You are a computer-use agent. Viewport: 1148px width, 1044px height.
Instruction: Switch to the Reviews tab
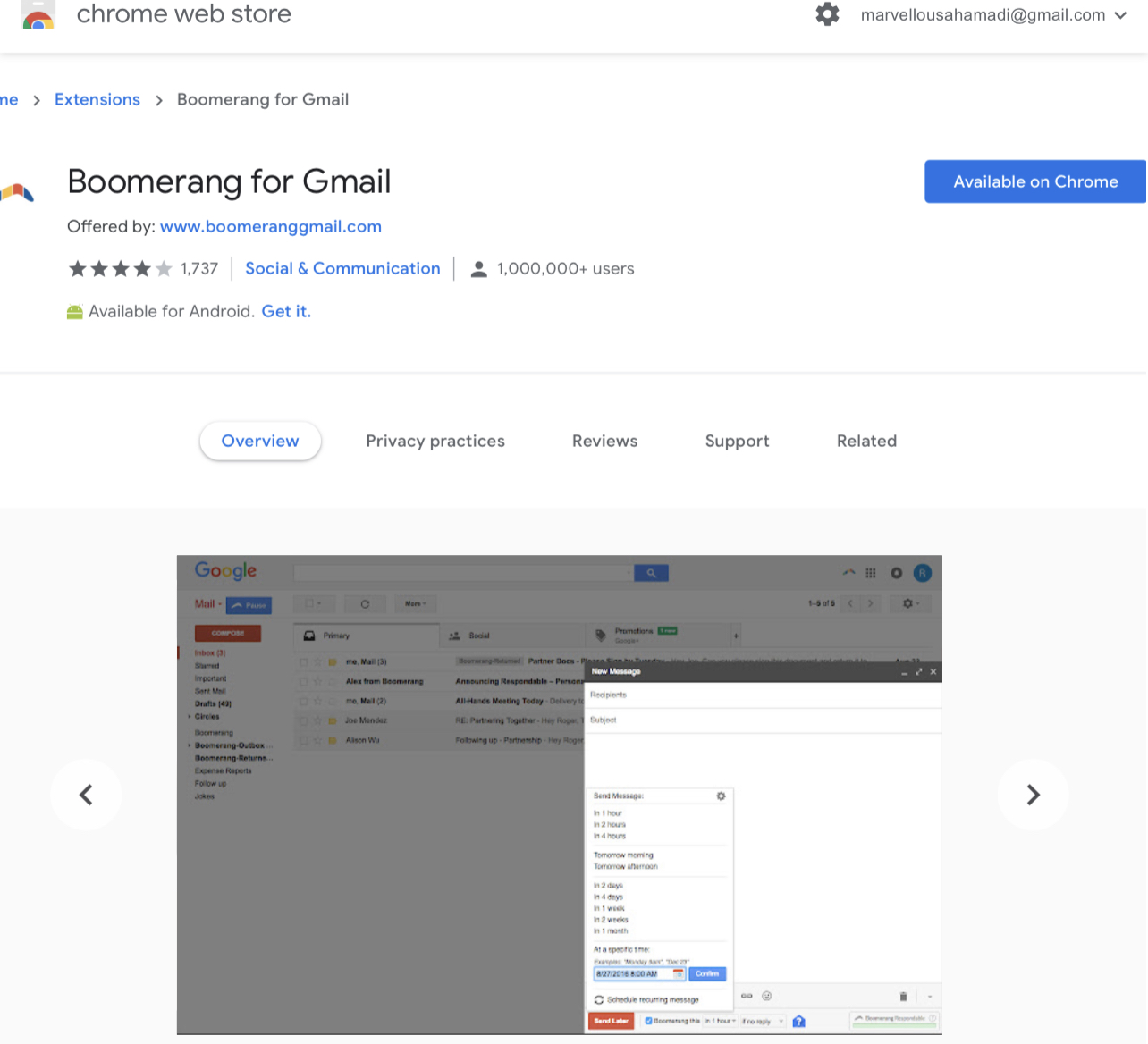604,441
